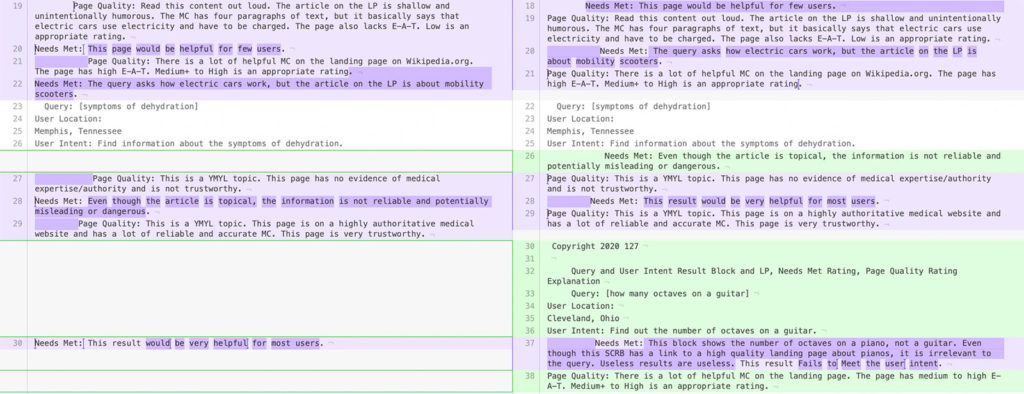
Task: Click right pane line 38 'medium to high E-A-T' text
Action: point(774,382)
